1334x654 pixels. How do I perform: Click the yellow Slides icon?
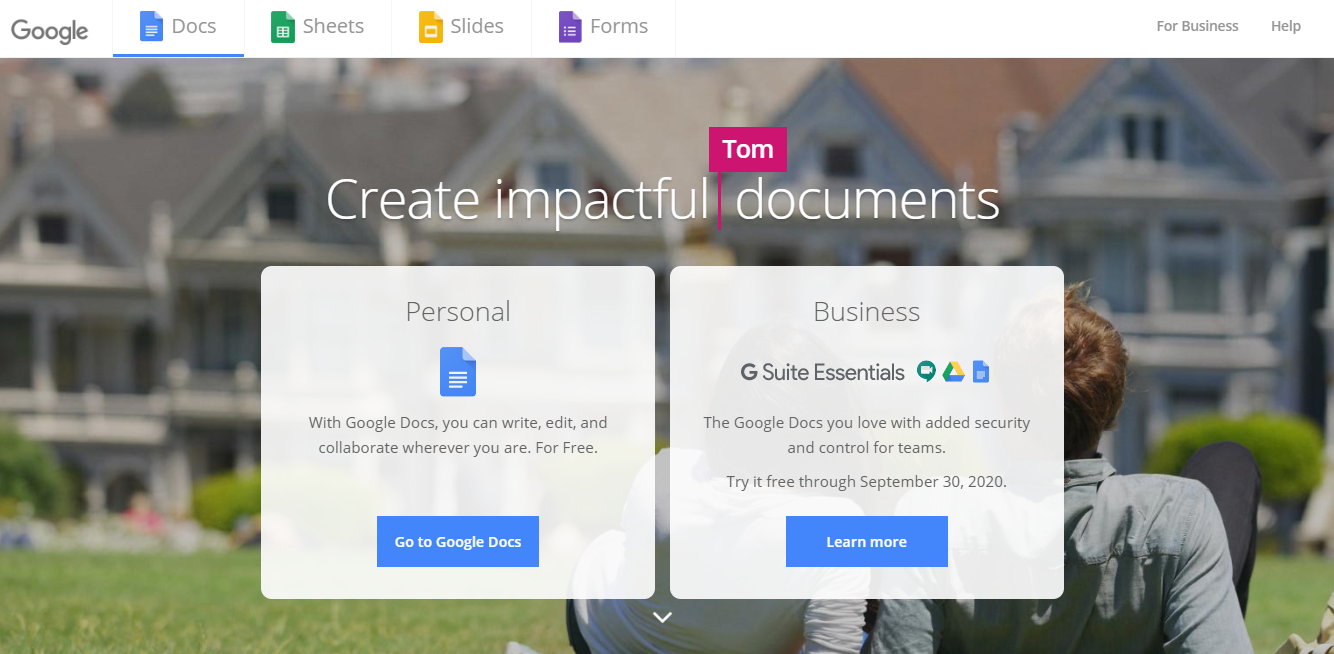pyautogui.click(x=431, y=27)
